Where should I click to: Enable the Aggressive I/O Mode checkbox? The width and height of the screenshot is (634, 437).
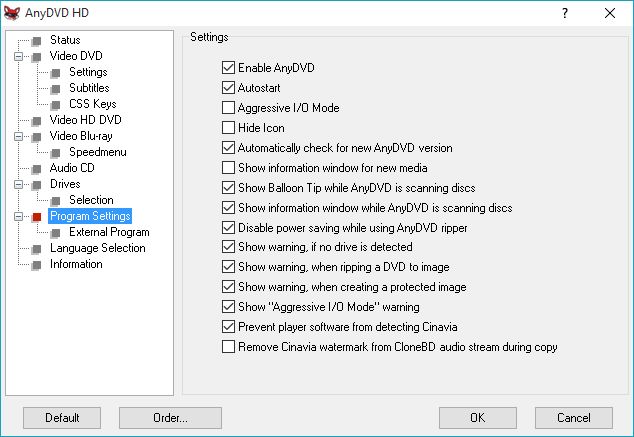coord(228,108)
